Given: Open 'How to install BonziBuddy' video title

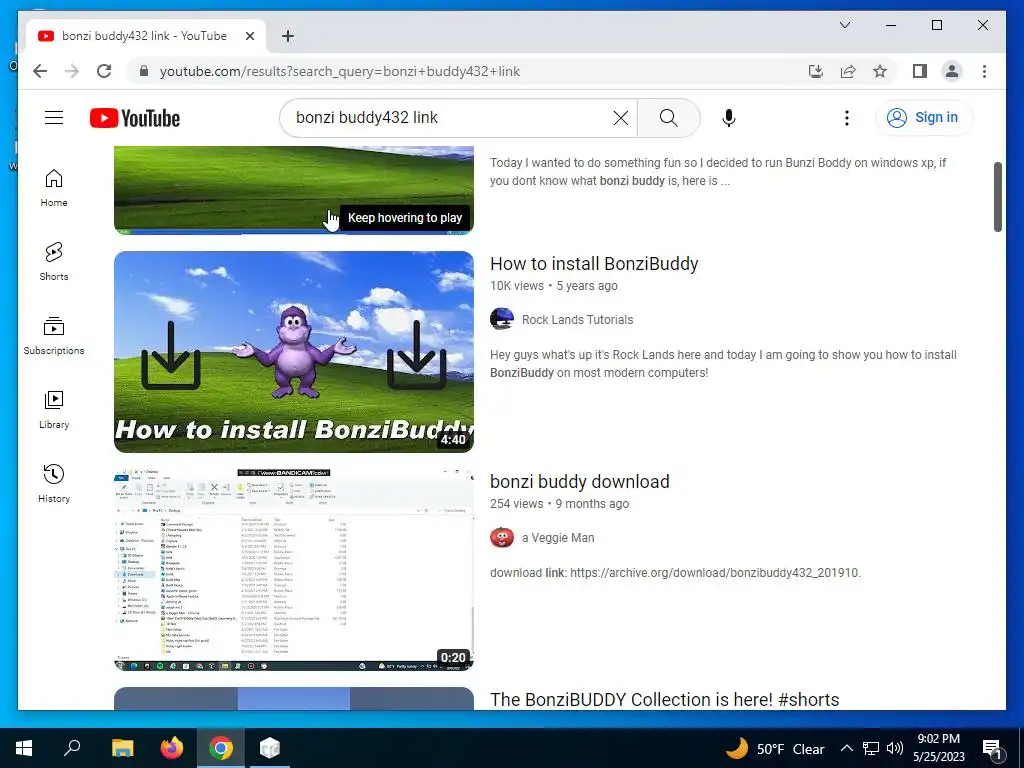Looking at the screenshot, I should (x=594, y=264).
